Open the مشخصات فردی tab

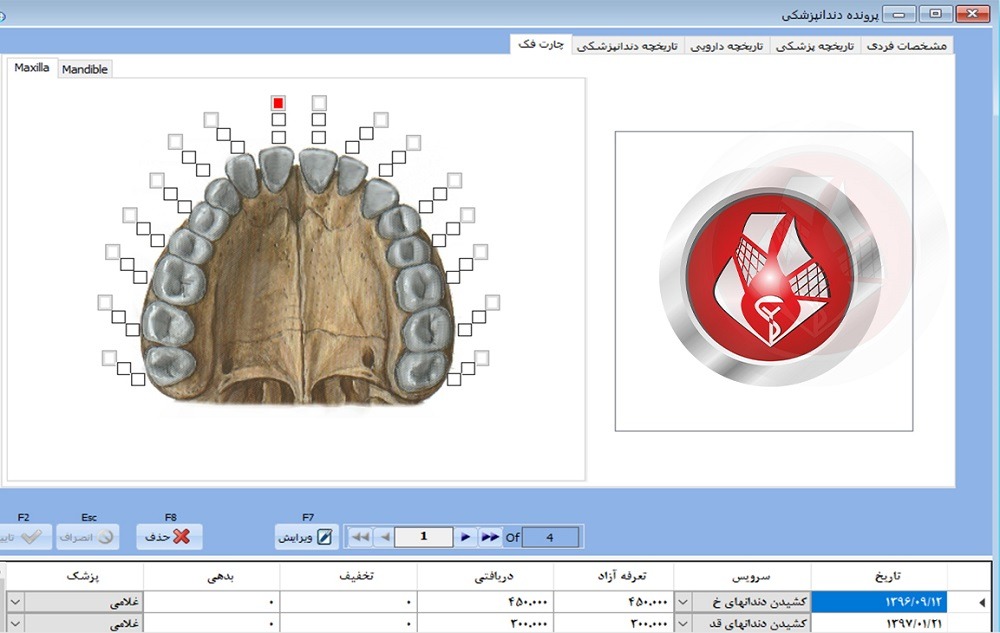point(906,46)
